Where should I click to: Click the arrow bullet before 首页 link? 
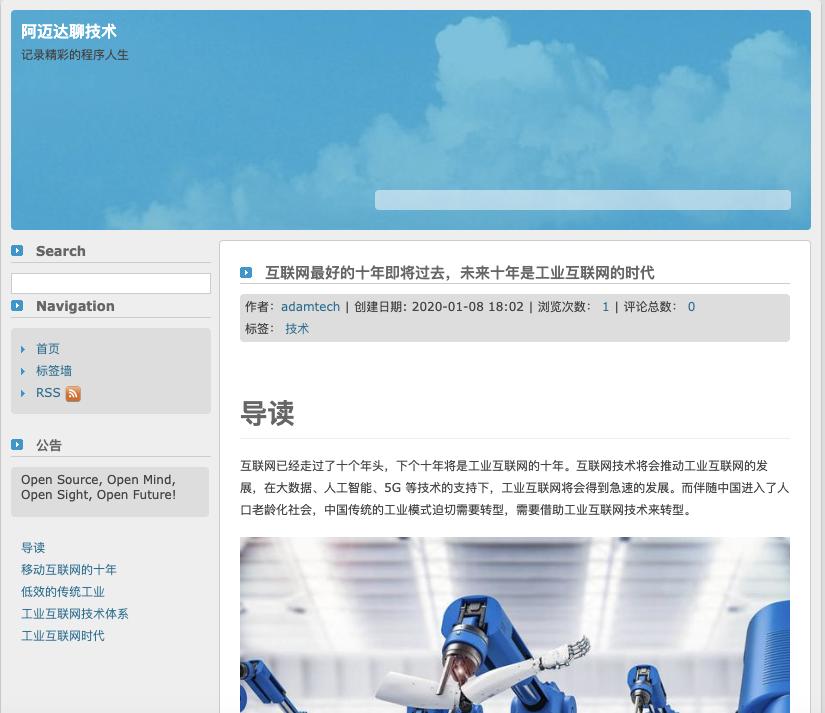click(25, 349)
